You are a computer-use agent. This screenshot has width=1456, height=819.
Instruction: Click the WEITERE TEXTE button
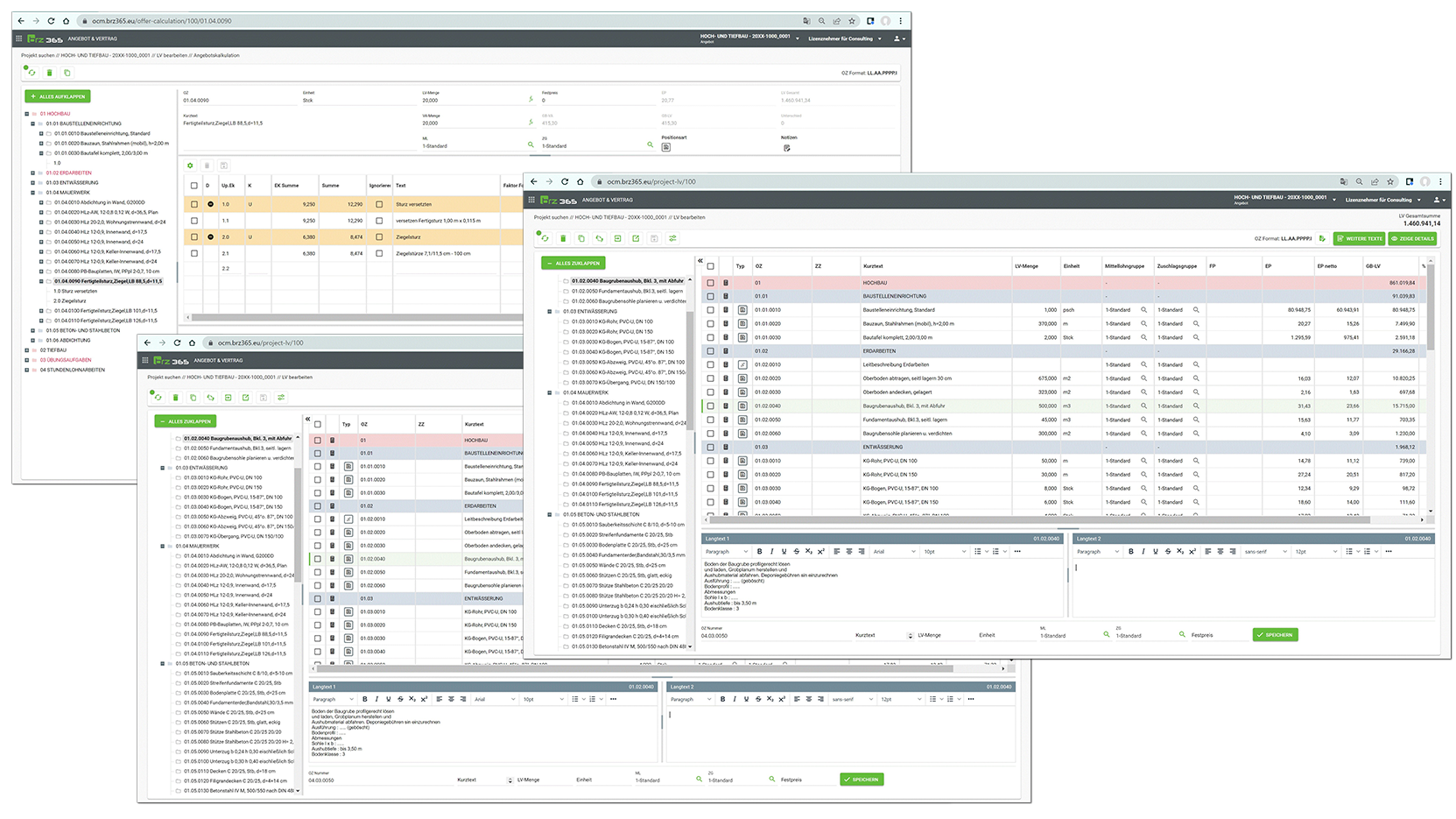1360,238
